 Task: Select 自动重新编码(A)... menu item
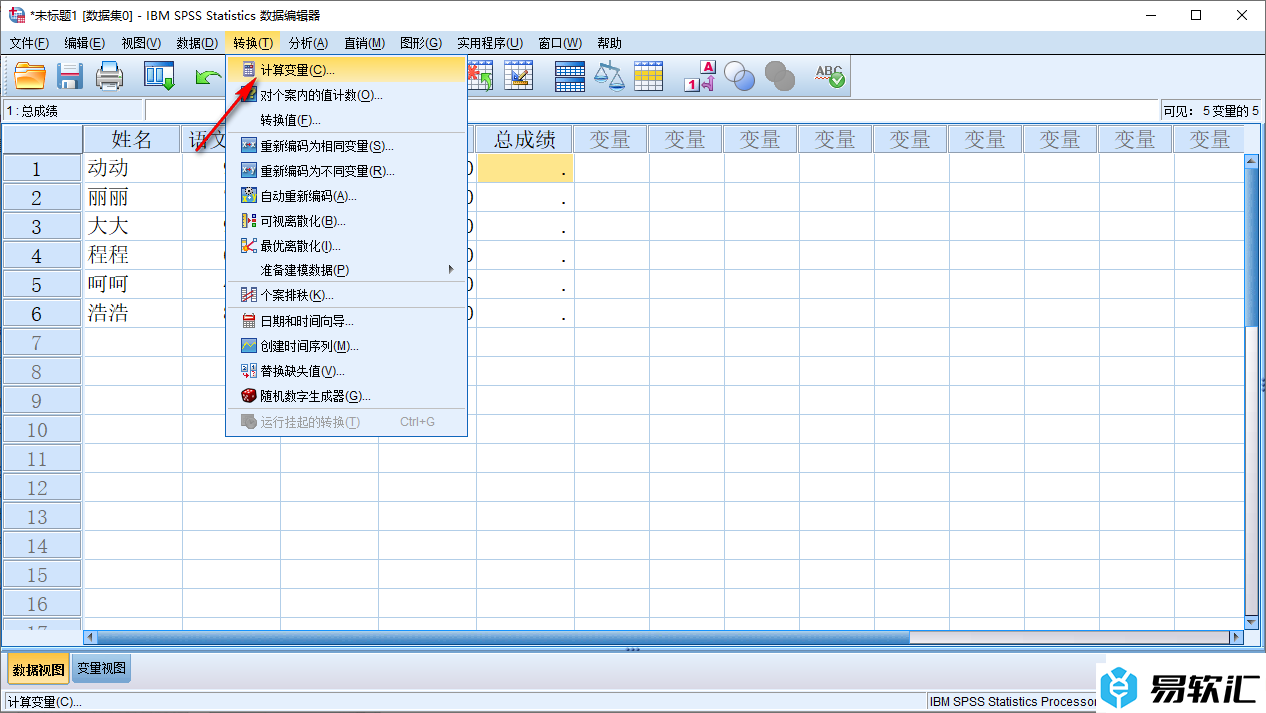point(346,196)
